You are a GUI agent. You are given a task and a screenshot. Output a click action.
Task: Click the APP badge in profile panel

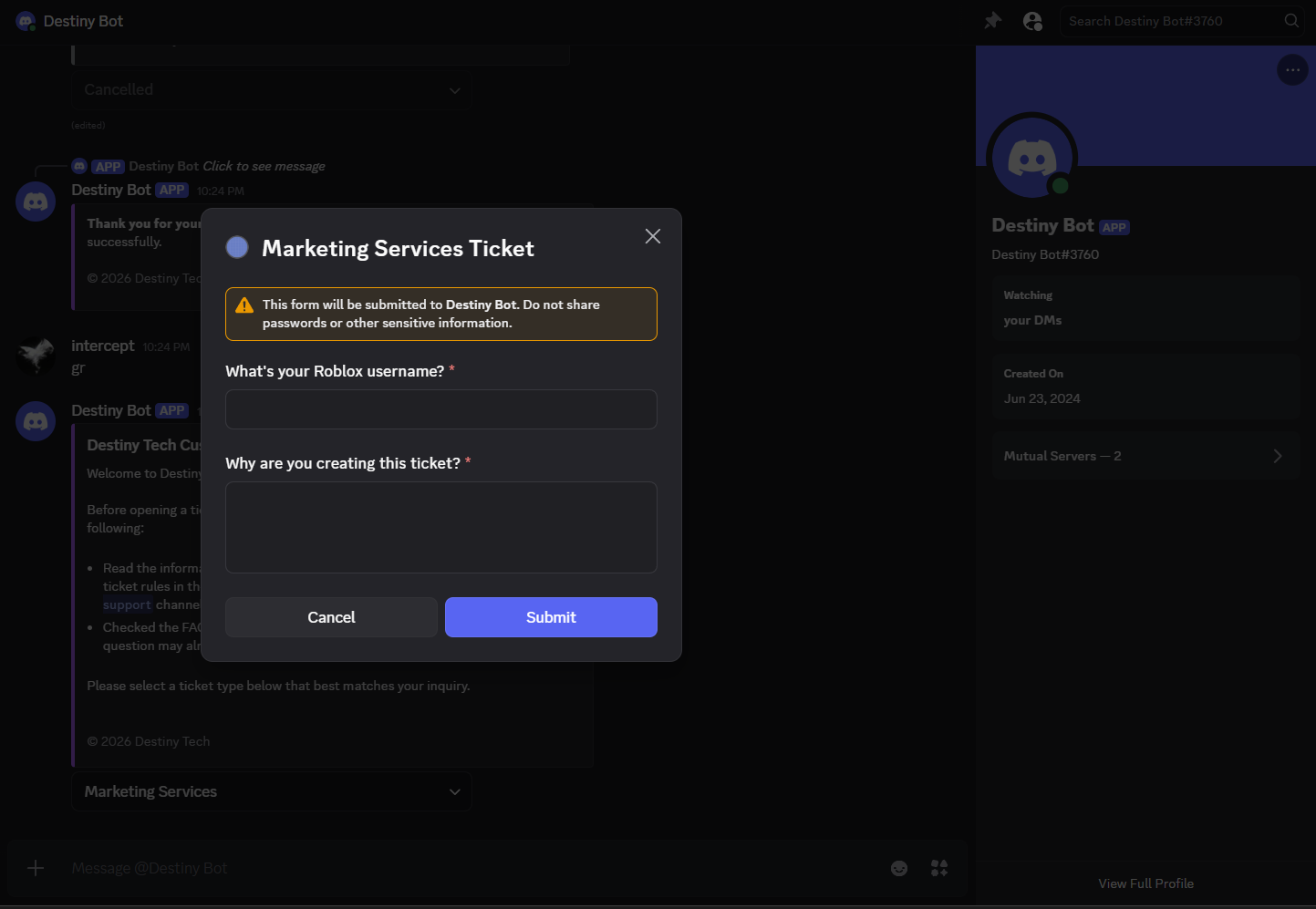1114,227
